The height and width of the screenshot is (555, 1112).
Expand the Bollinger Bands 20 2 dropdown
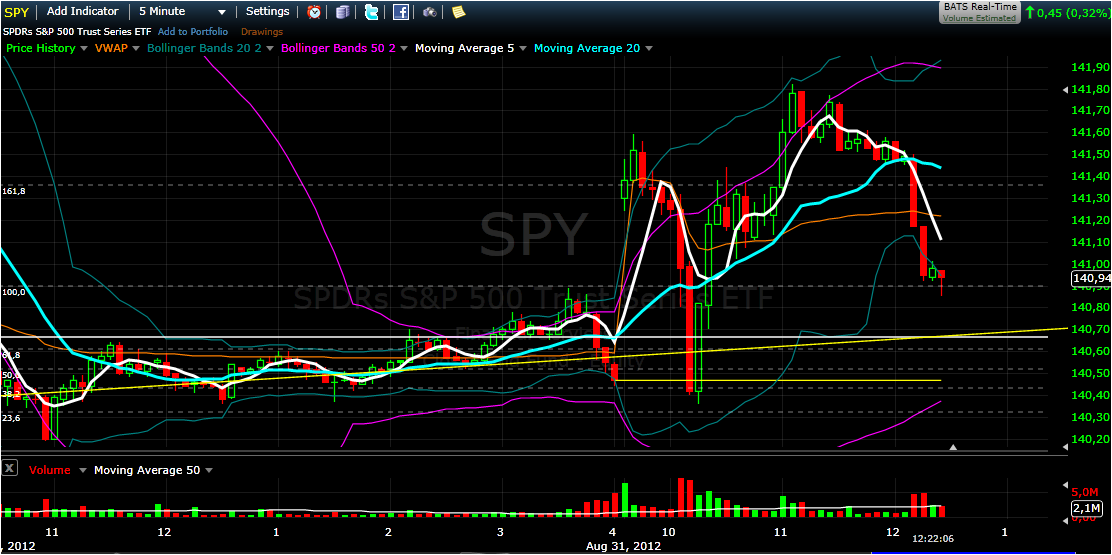(x=271, y=49)
